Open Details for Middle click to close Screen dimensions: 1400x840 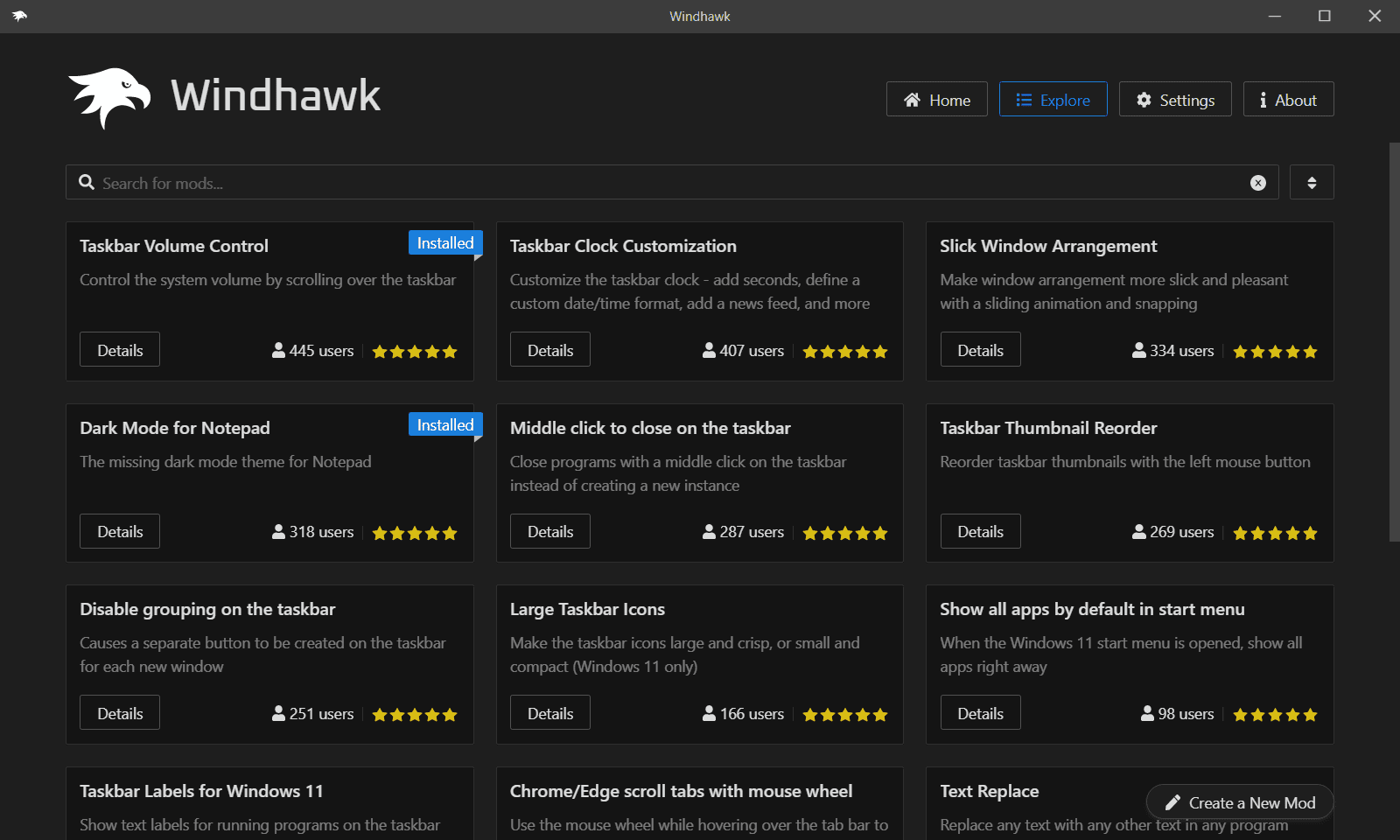point(550,531)
